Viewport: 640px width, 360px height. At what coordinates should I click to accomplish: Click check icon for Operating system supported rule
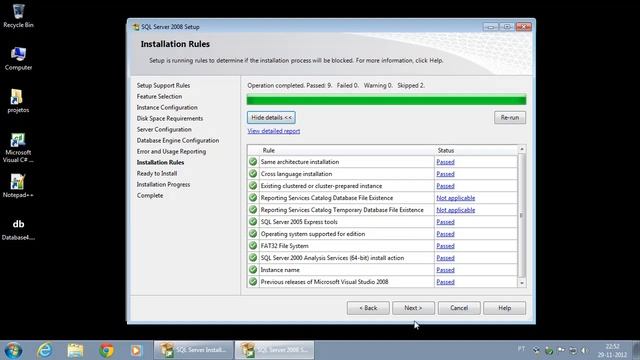253,234
